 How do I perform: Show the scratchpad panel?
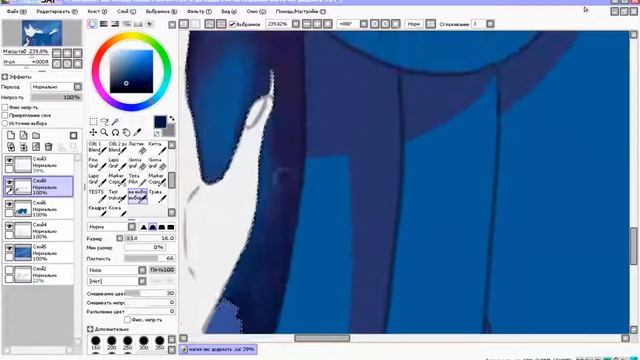(150, 24)
